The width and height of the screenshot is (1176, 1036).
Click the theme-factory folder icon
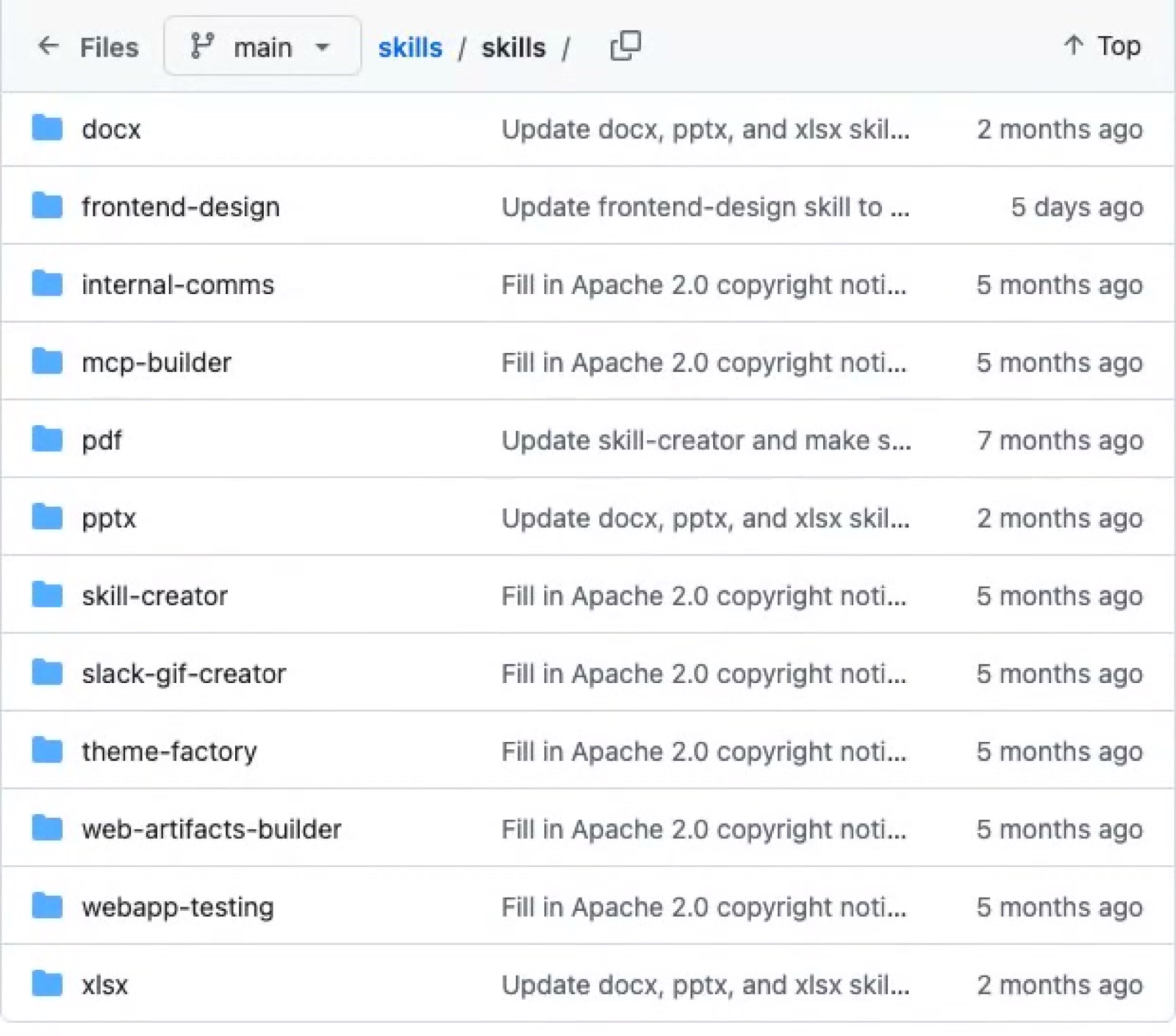47,751
